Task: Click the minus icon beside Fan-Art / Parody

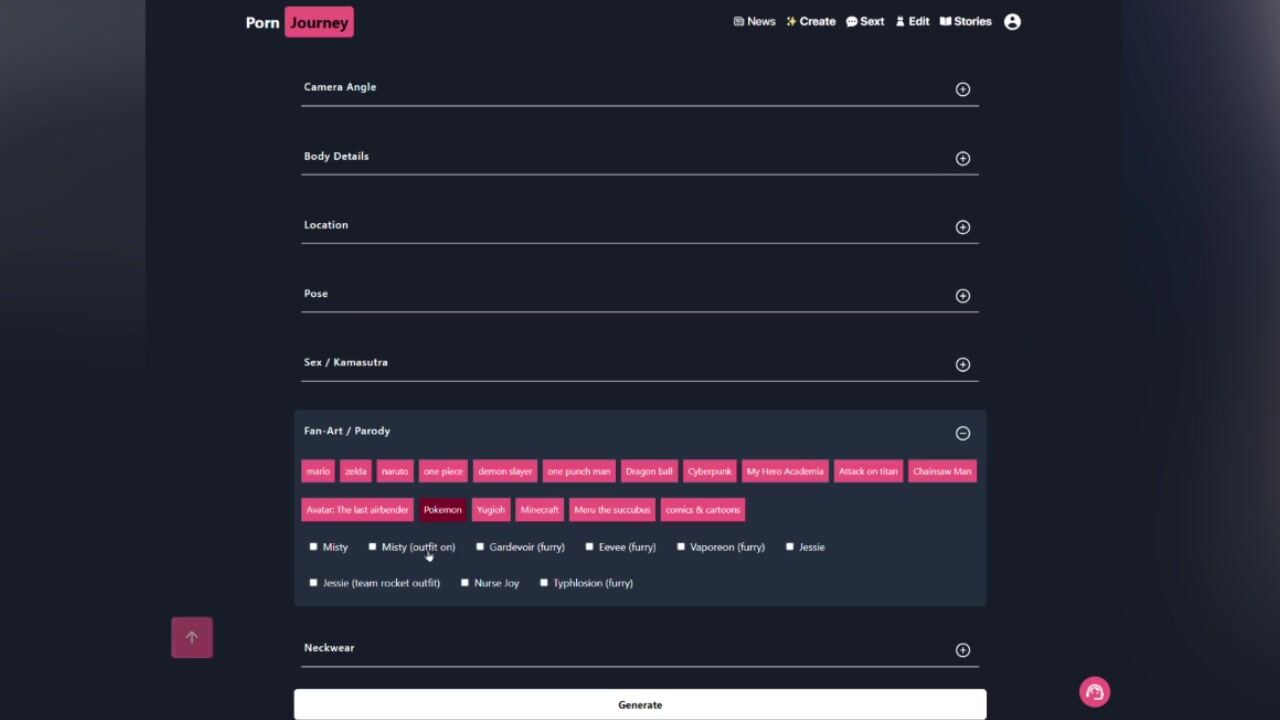Action: [962, 433]
